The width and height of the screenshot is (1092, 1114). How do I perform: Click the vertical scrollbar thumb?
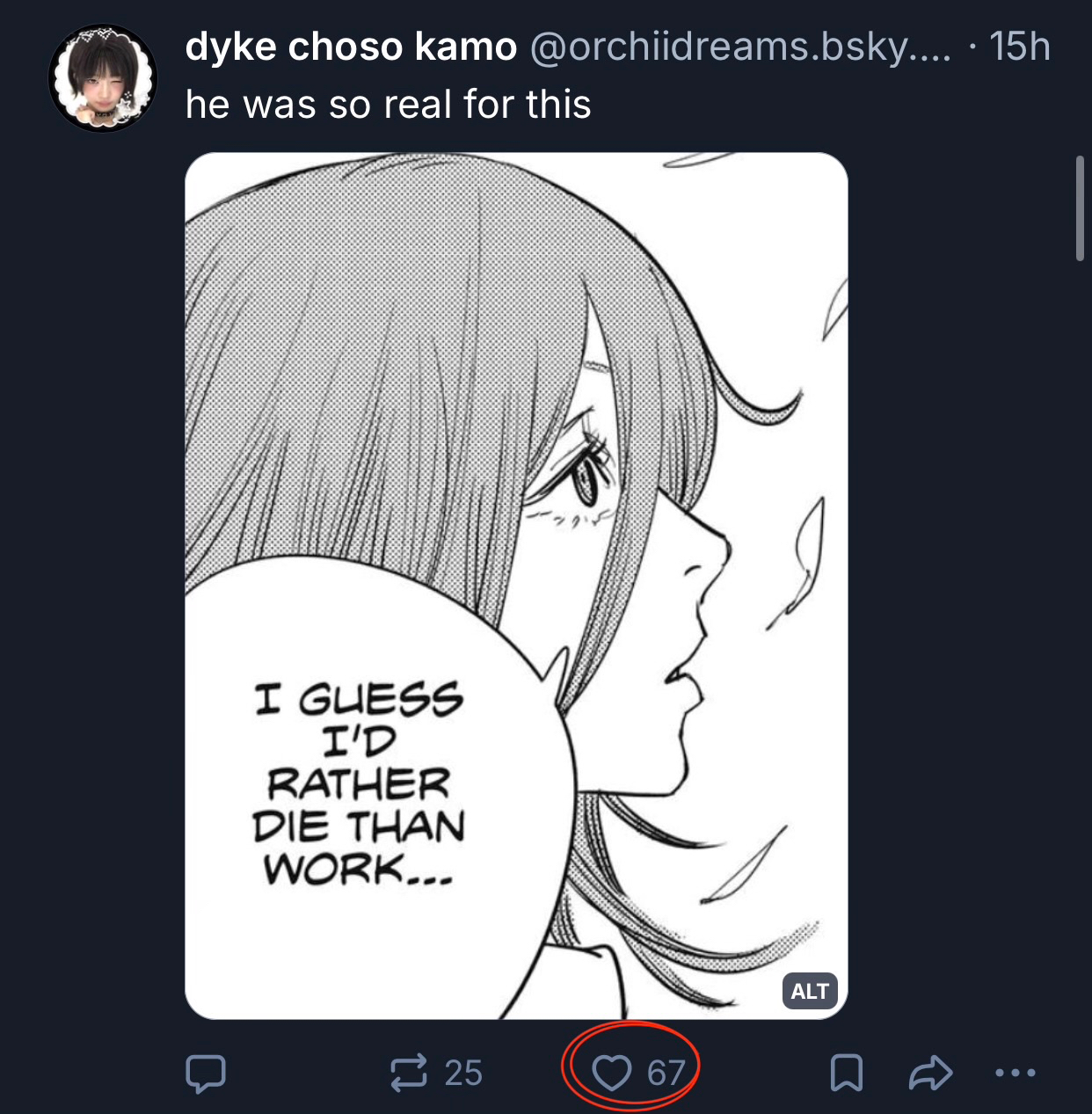coord(1080,208)
